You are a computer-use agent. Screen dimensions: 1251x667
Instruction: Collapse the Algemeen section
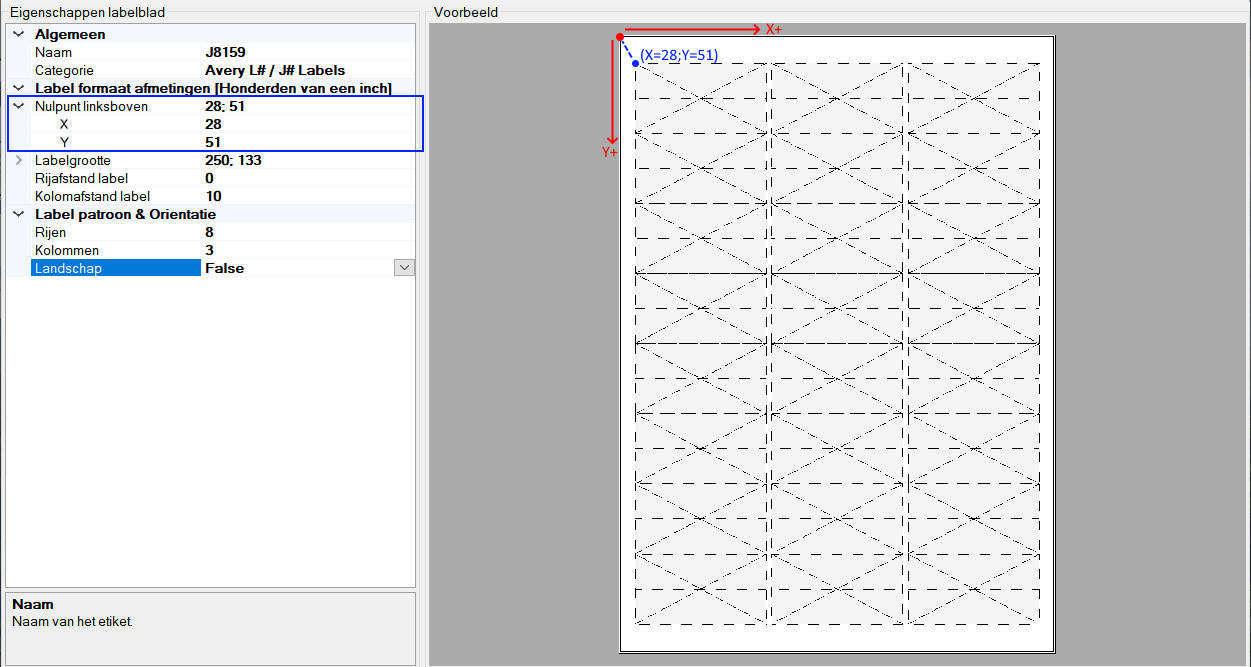(17, 33)
